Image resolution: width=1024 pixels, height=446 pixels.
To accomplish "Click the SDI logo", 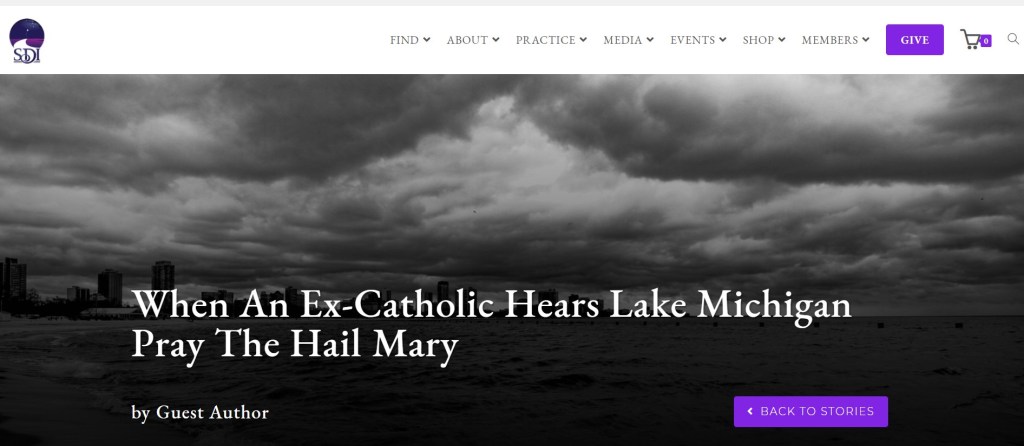I will [27, 40].
